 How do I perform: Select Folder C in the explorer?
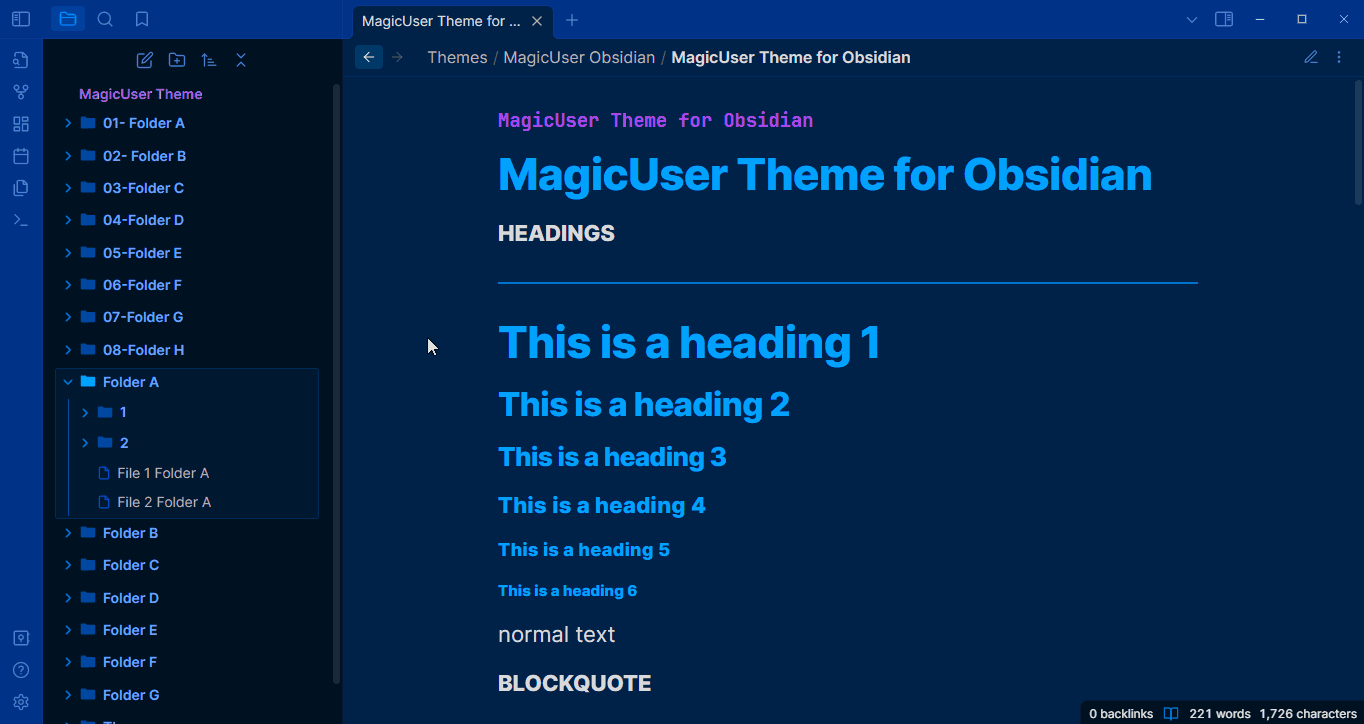187,565
